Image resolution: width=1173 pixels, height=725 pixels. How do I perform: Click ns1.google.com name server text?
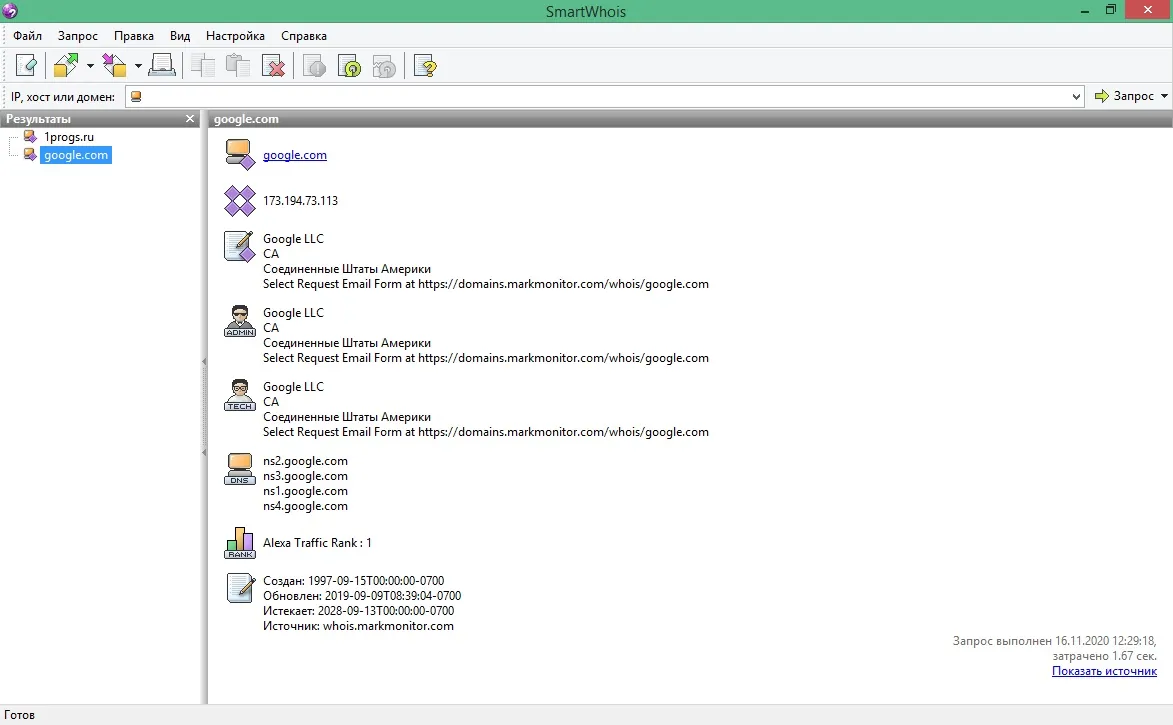point(305,491)
